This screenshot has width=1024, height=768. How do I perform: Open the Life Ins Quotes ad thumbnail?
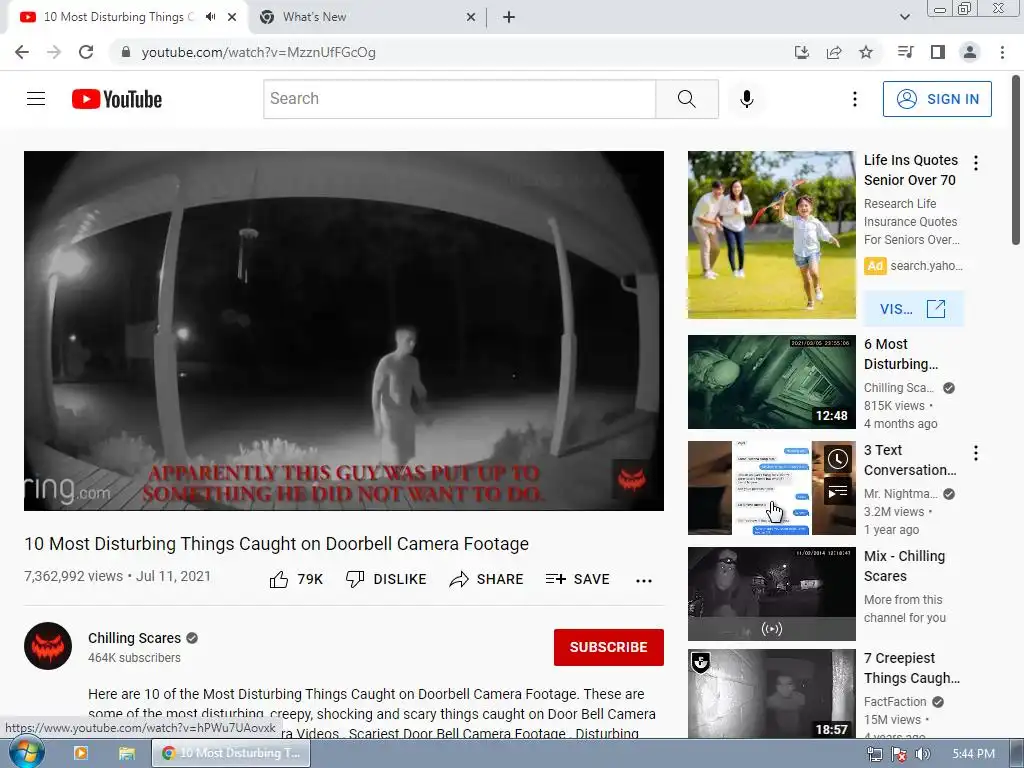click(x=771, y=235)
